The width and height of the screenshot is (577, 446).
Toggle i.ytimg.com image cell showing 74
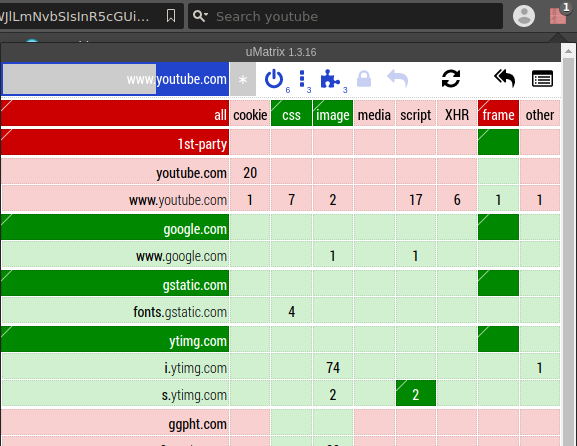[x=333, y=366]
